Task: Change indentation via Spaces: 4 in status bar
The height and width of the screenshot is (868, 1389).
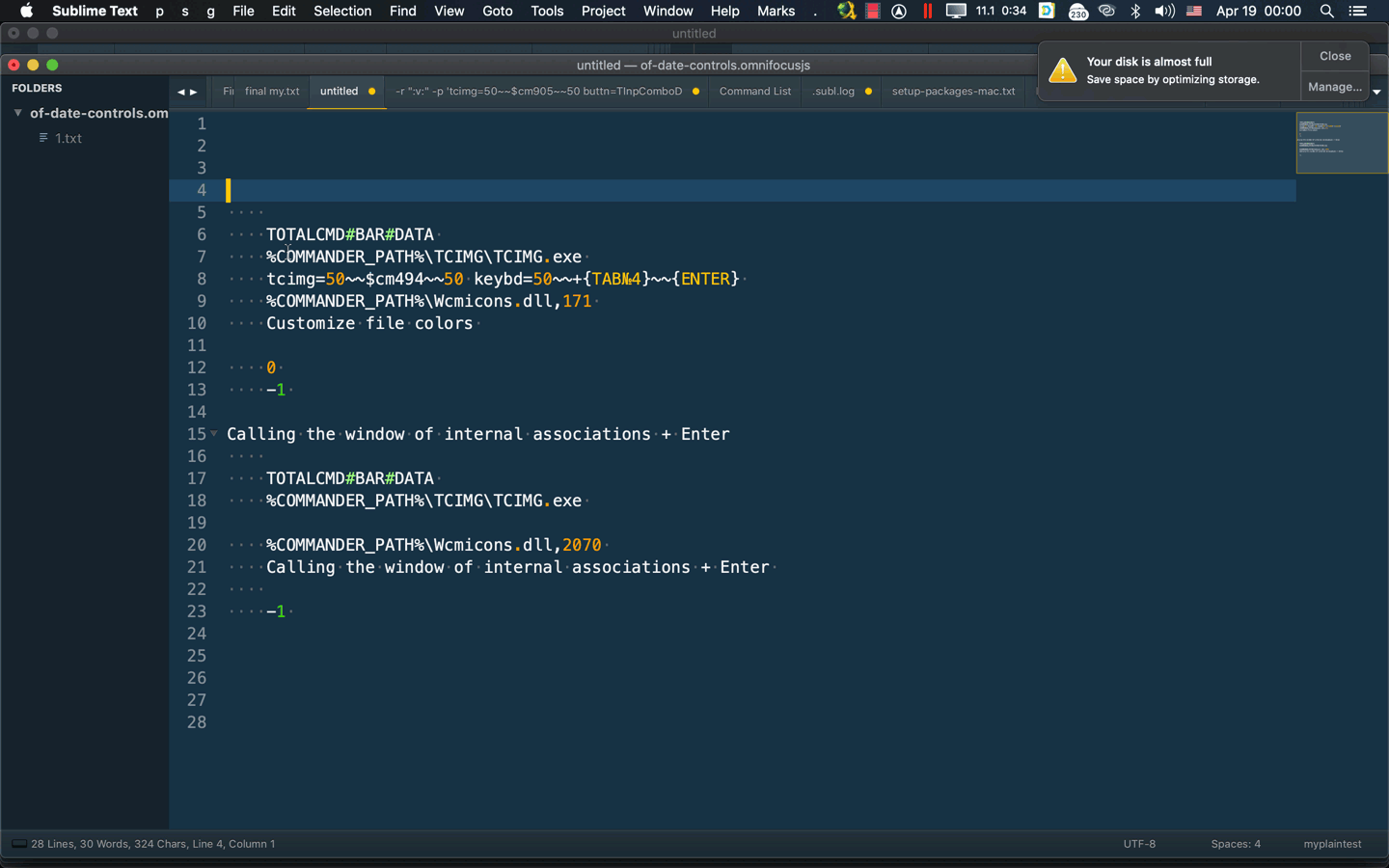Action: 1236,844
